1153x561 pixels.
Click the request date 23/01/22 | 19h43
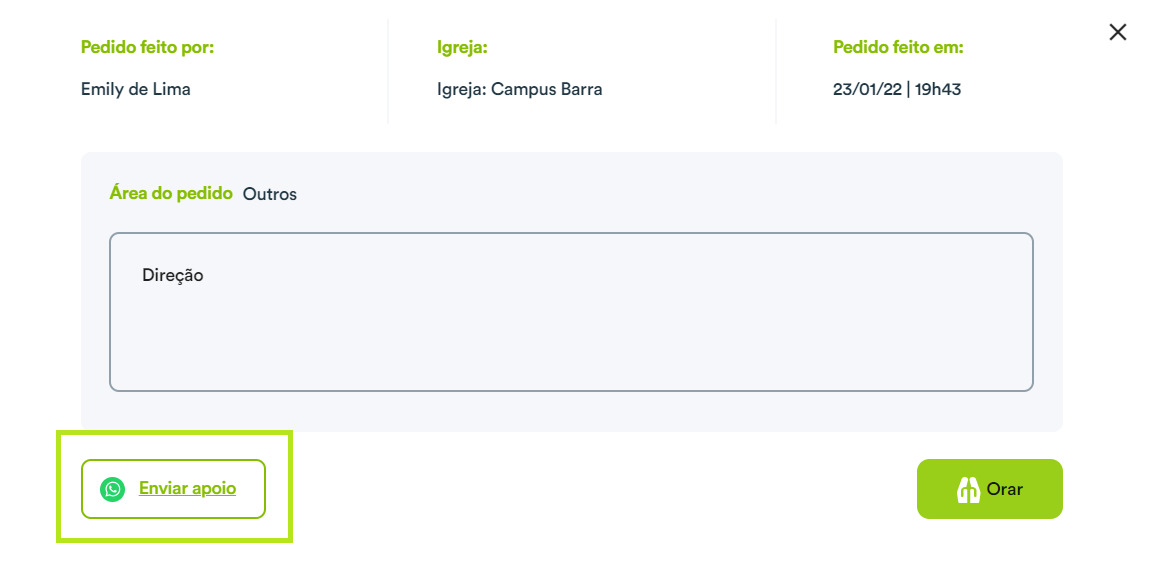point(896,90)
